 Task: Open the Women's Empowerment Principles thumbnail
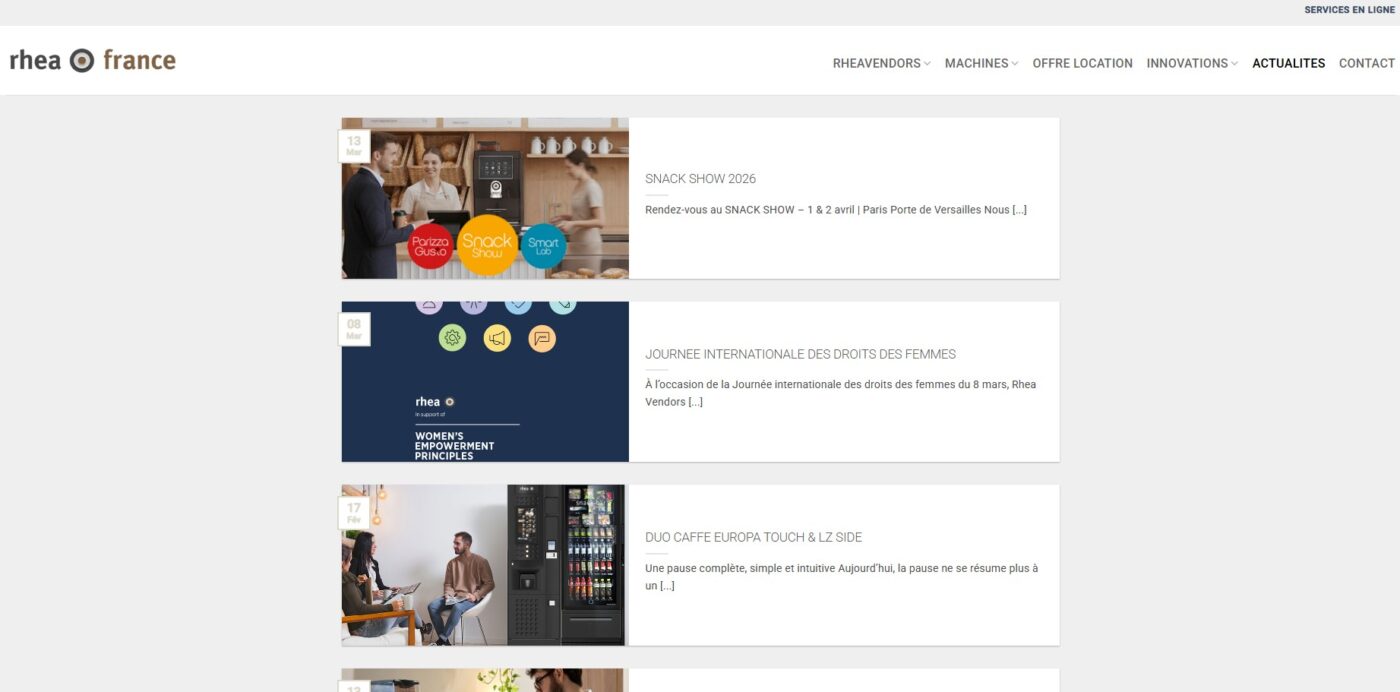485,382
